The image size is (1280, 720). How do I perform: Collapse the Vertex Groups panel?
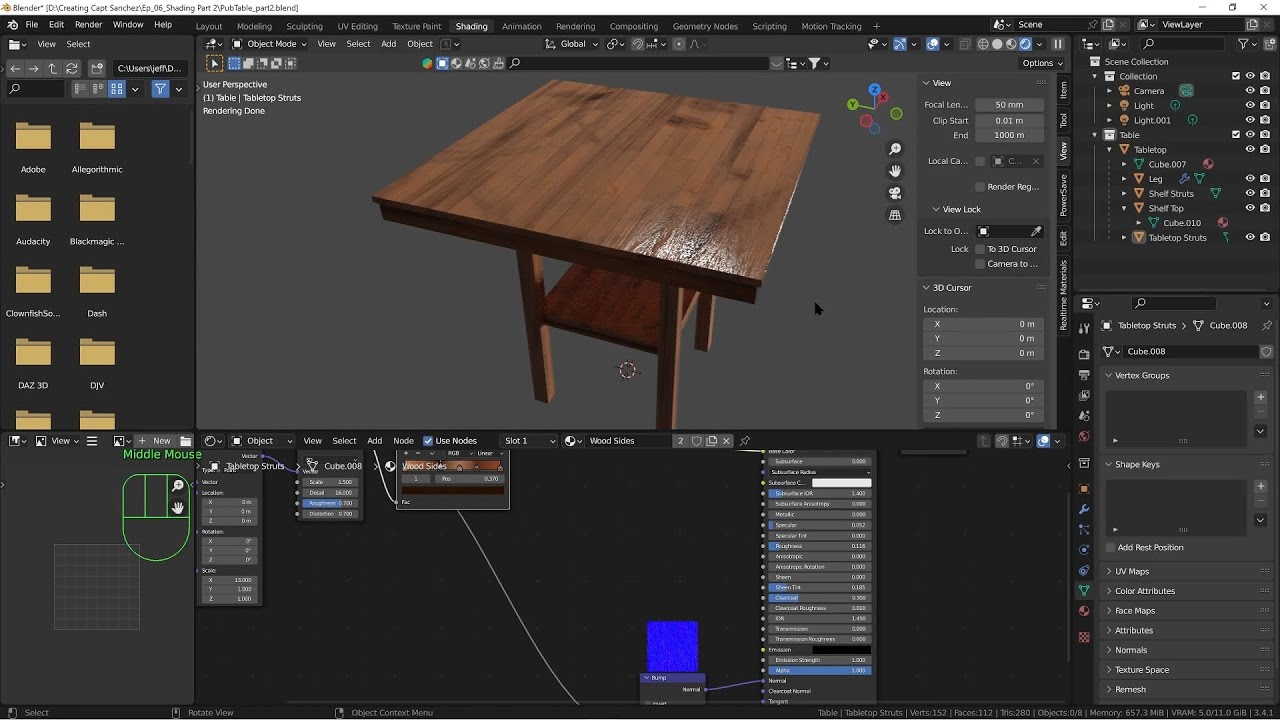click(1142, 375)
